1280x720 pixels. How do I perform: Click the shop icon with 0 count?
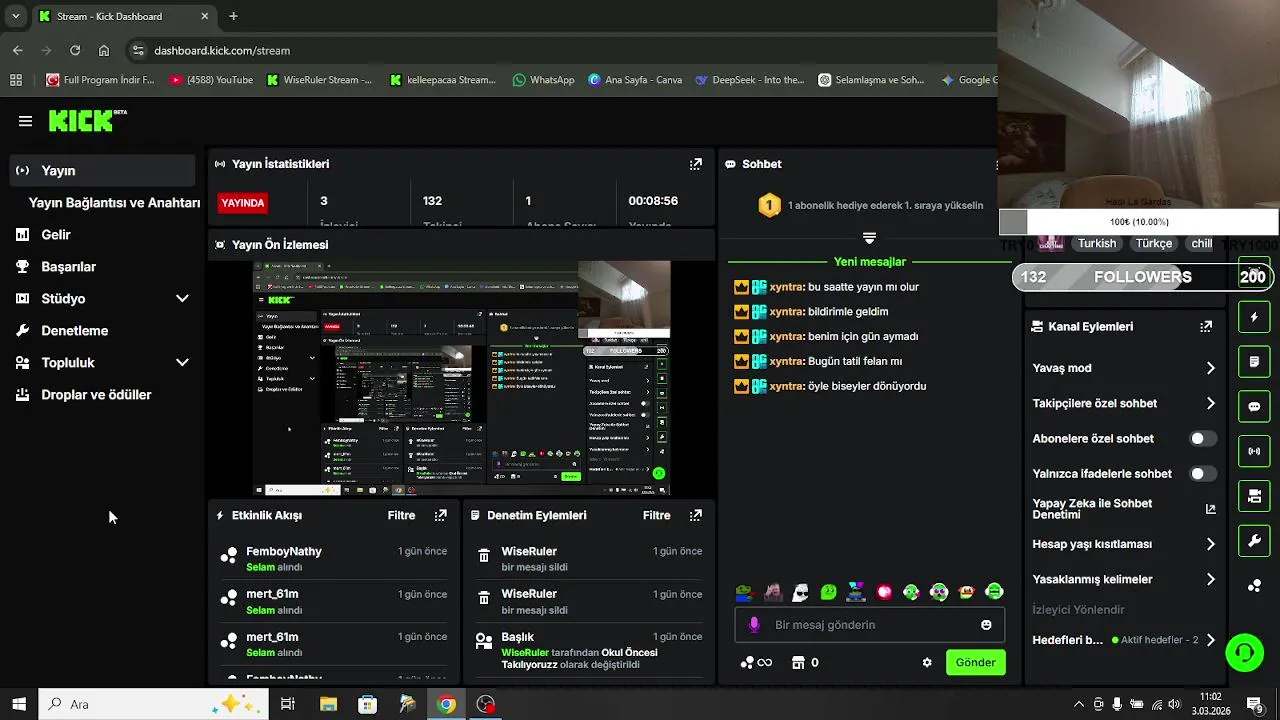[x=805, y=662]
